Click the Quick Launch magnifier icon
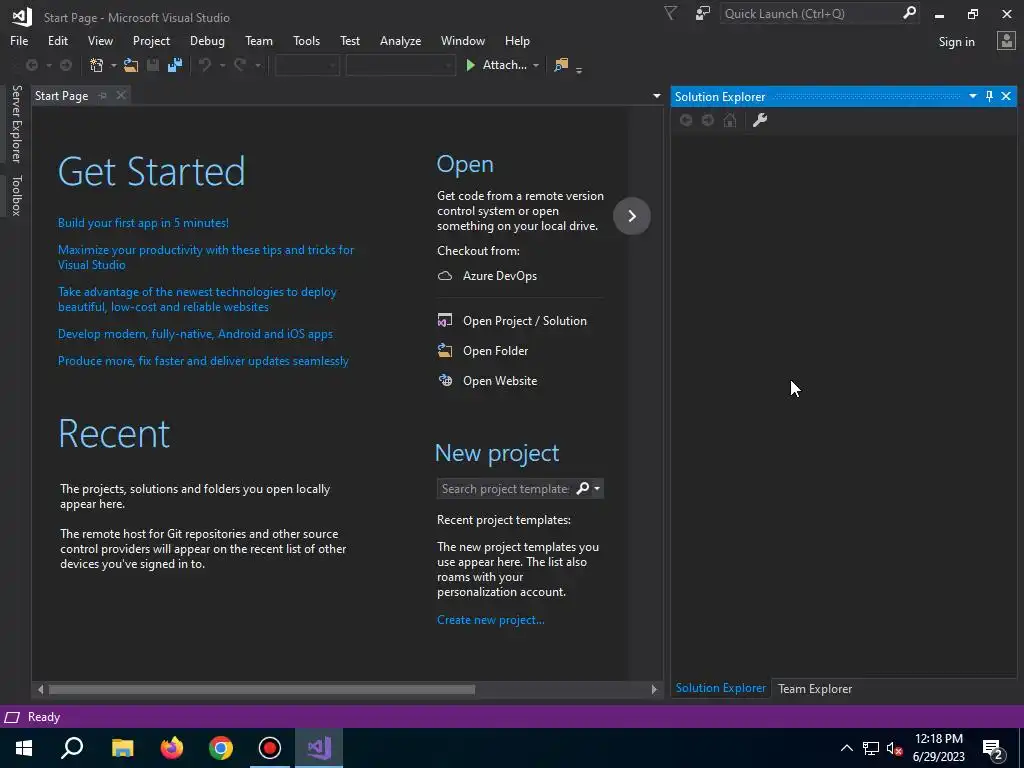This screenshot has width=1024, height=768. tap(909, 13)
